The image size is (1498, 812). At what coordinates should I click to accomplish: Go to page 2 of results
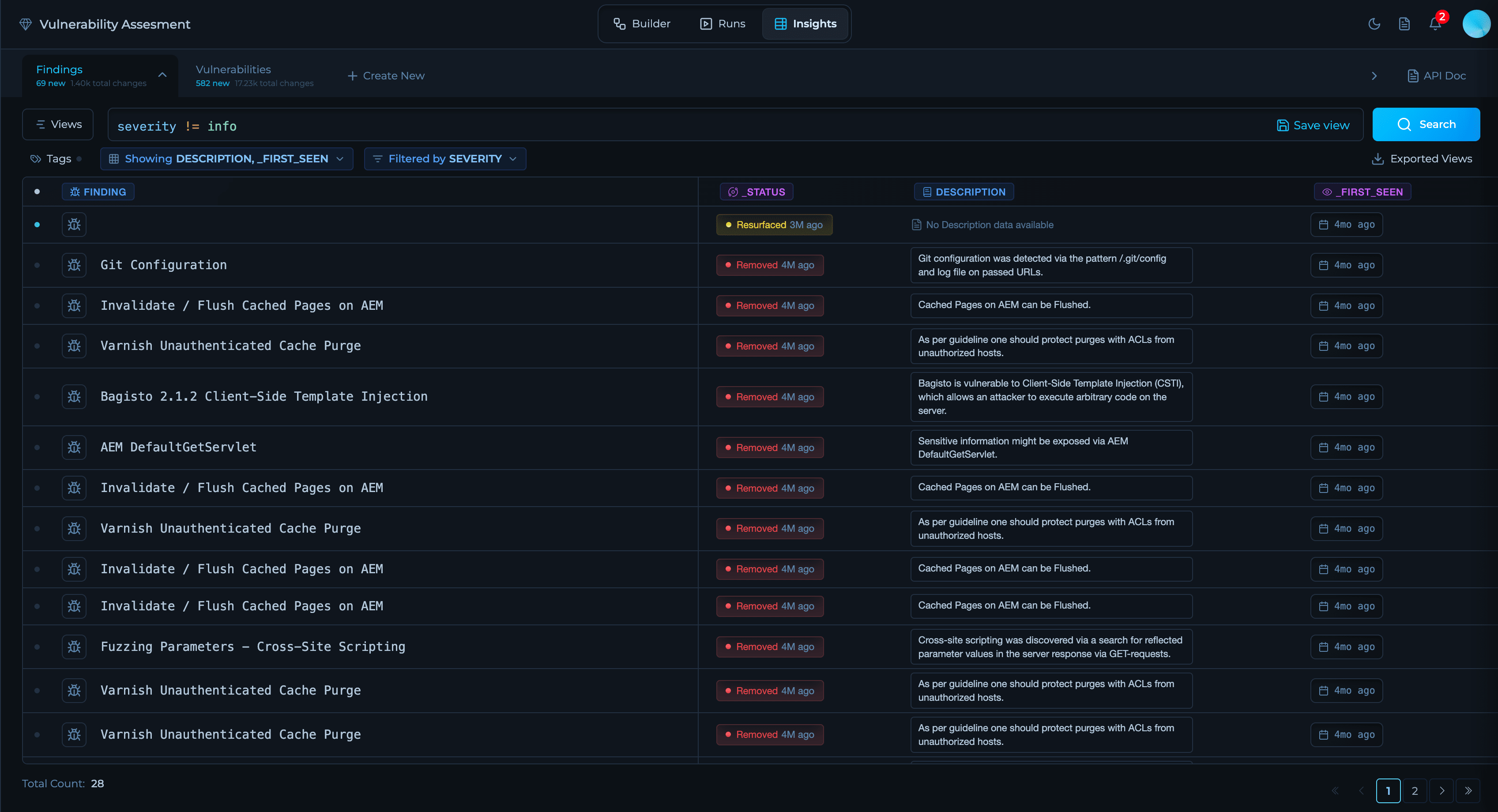(x=1414, y=790)
